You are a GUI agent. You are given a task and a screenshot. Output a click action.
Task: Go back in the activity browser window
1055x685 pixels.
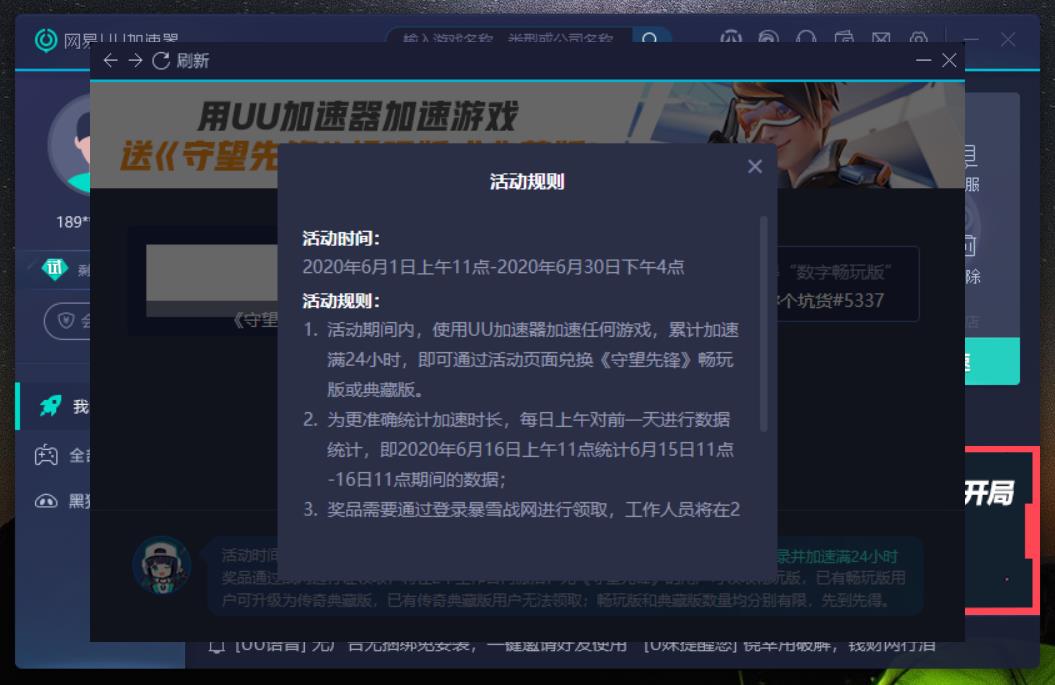pyautogui.click(x=110, y=61)
